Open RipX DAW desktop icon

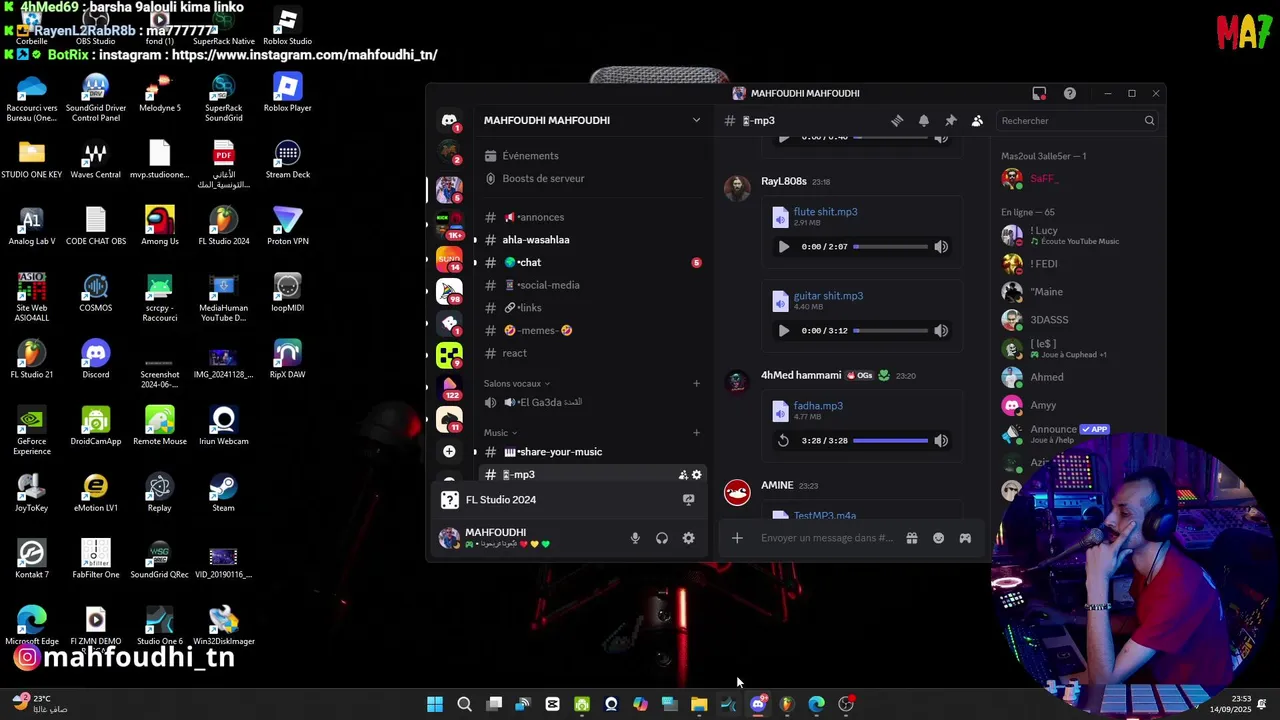[x=287, y=360]
